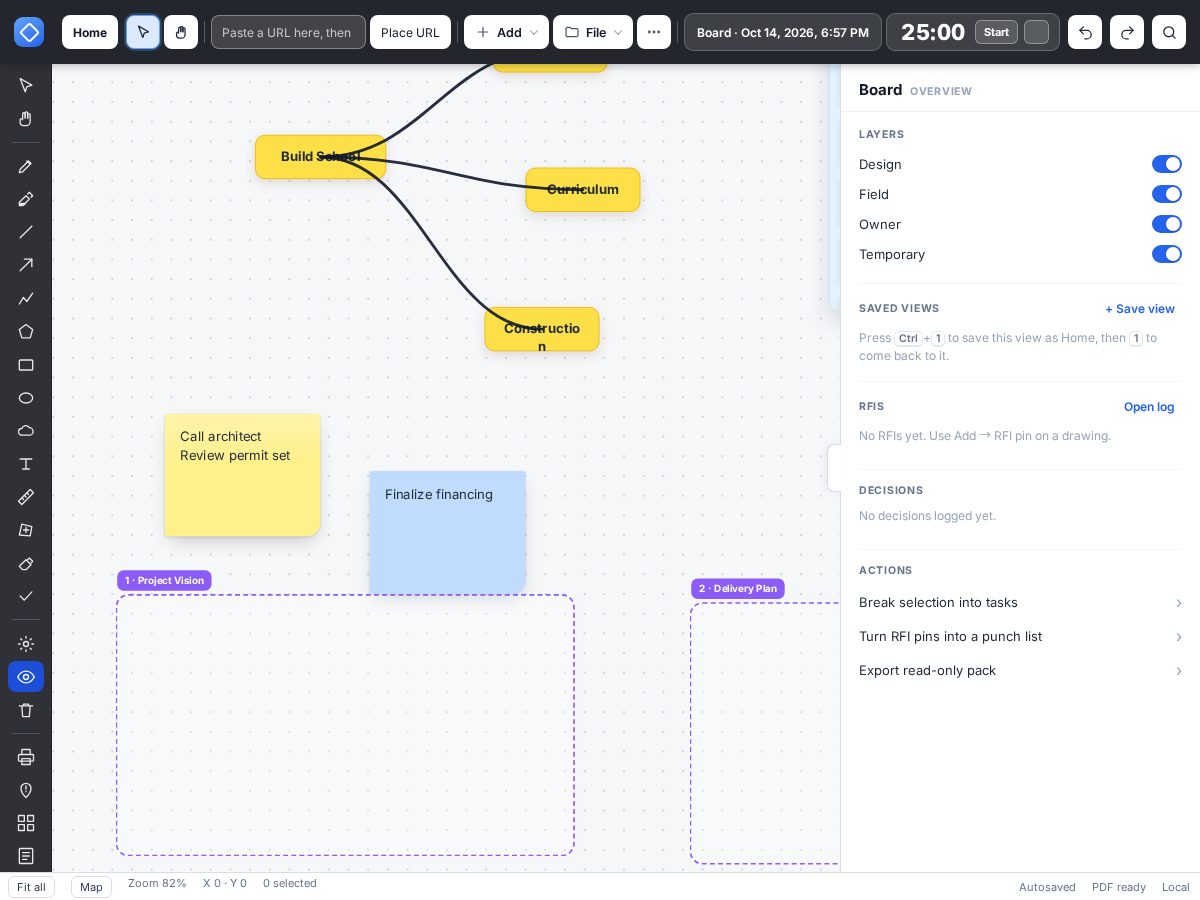Select the yellow Call architect sticky note

point(242,475)
